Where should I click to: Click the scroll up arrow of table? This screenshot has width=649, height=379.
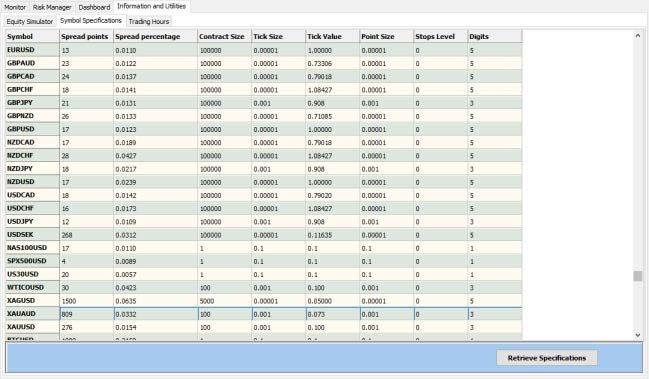pyautogui.click(x=638, y=36)
